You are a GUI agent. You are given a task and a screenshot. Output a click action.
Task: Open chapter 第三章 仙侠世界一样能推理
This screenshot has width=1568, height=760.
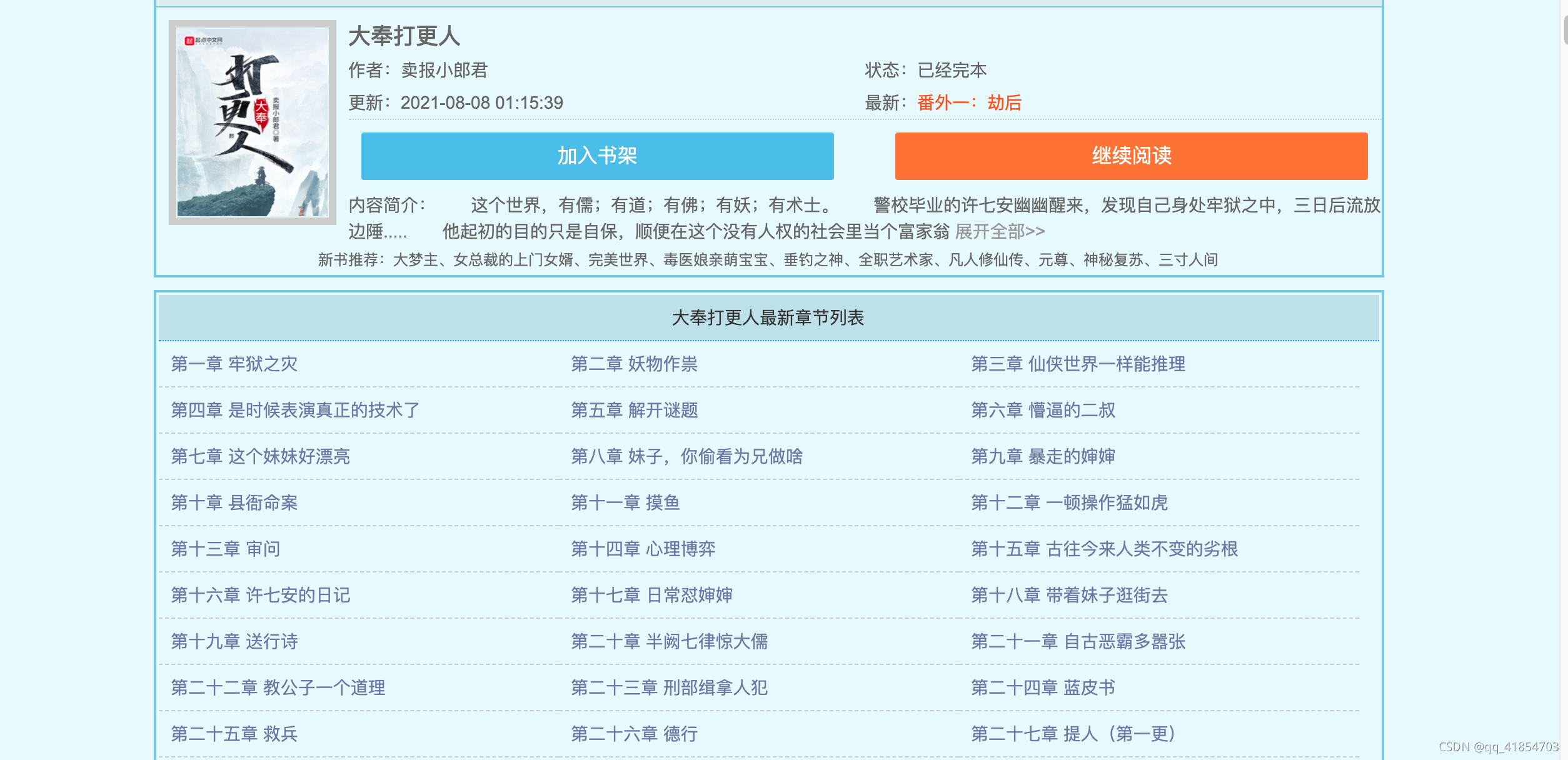coord(1078,364)
